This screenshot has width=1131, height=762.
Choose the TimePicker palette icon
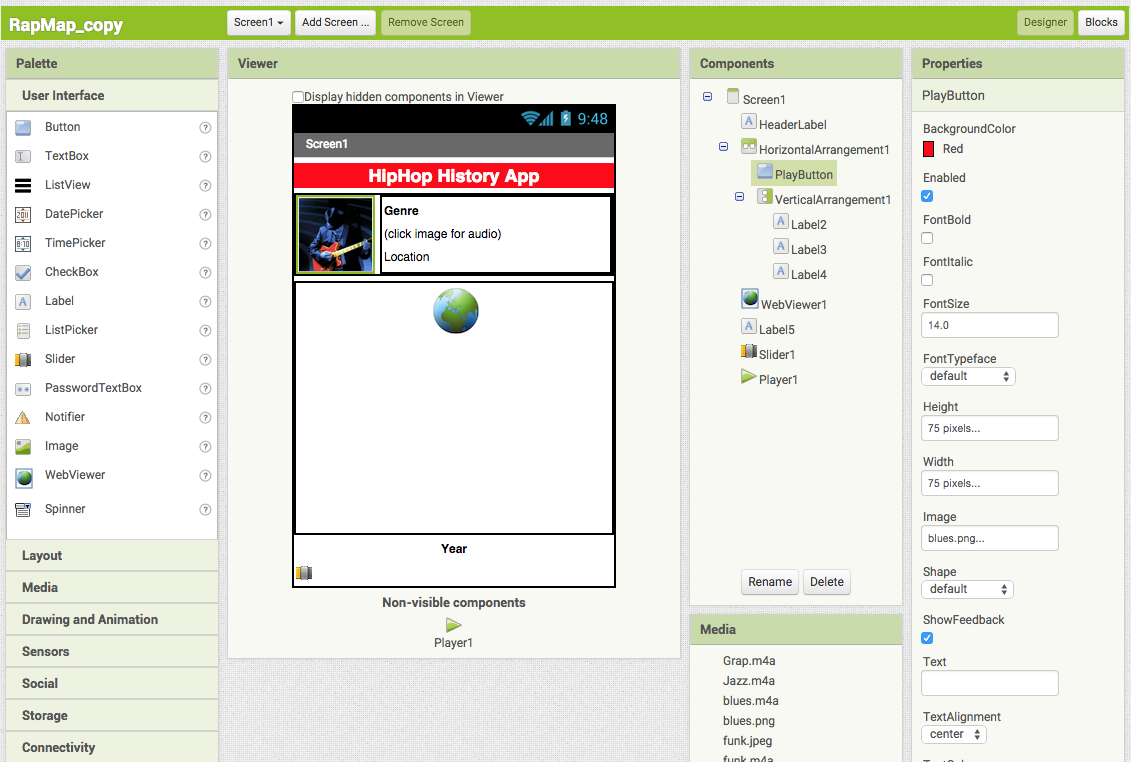tap(23, 243)
